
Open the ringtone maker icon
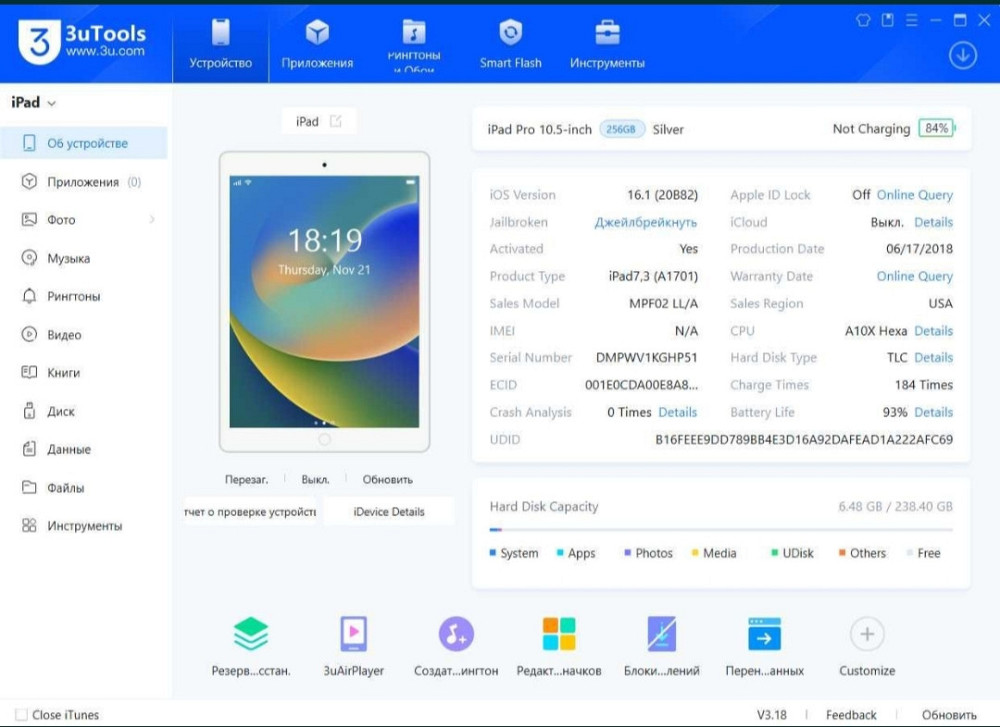[x=456, y=633]
